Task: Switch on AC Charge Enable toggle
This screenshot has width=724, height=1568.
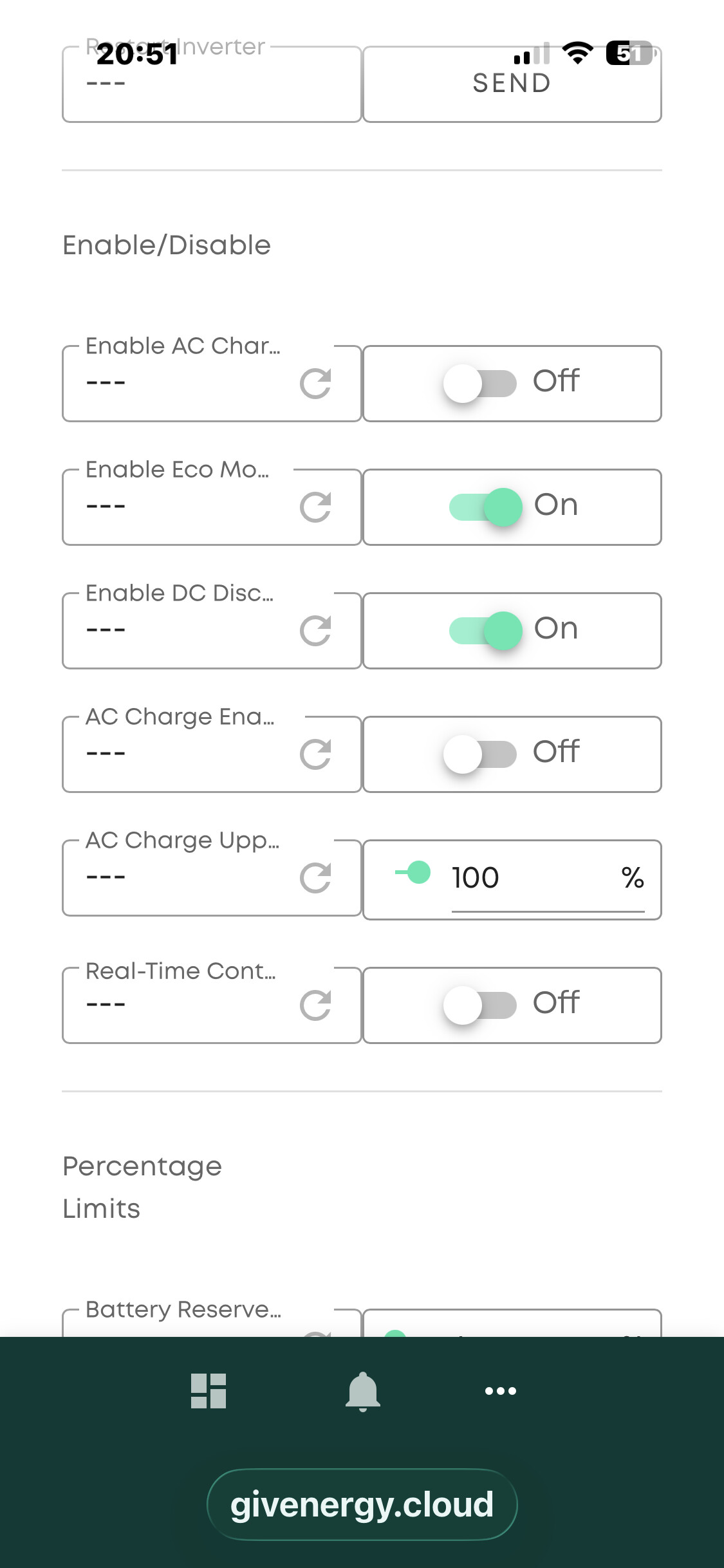Action: point(480,754)
